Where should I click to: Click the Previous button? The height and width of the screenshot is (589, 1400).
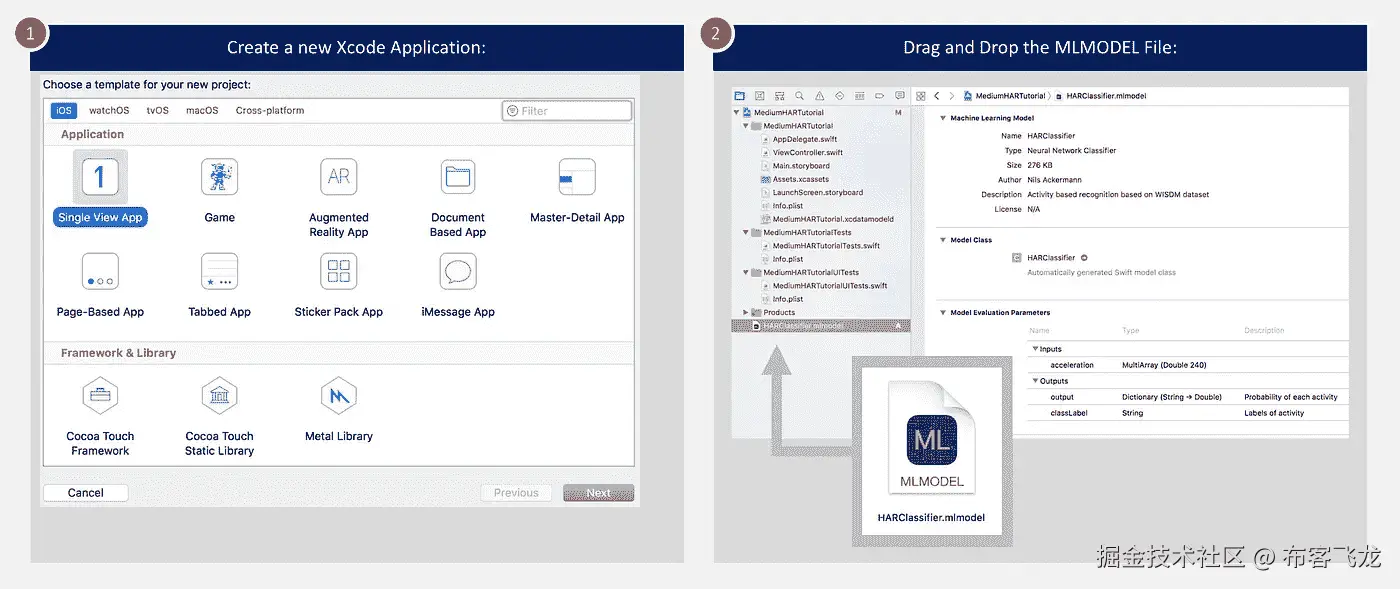click(x=516, y=492)
